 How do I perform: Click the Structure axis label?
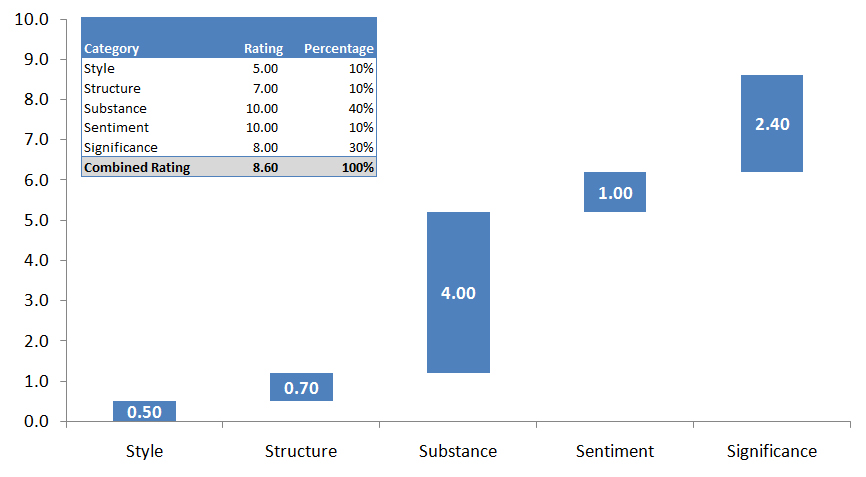click(301, 451)
